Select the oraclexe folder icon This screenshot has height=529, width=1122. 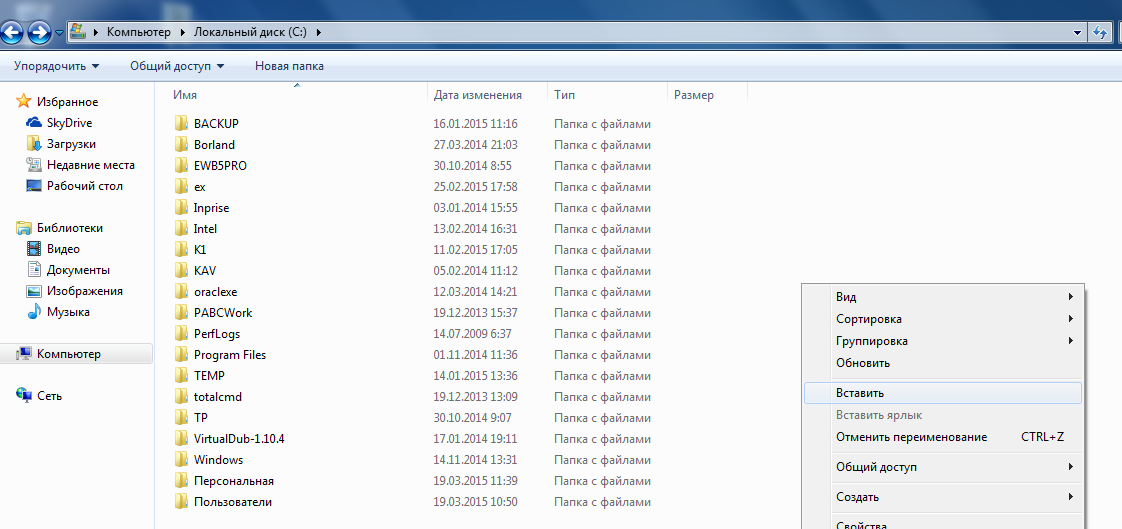(x=181, y=291)
